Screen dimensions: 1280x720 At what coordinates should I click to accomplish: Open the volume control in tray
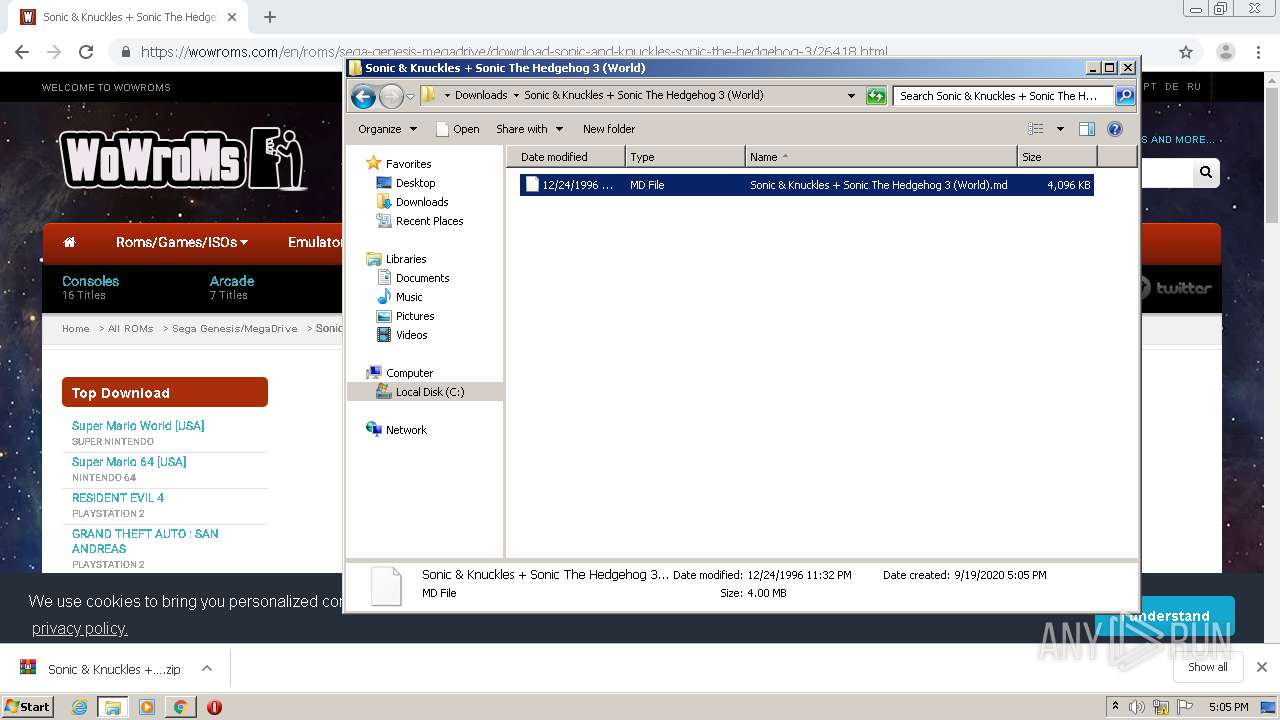pyautogui.click(x=1137, y=707)
